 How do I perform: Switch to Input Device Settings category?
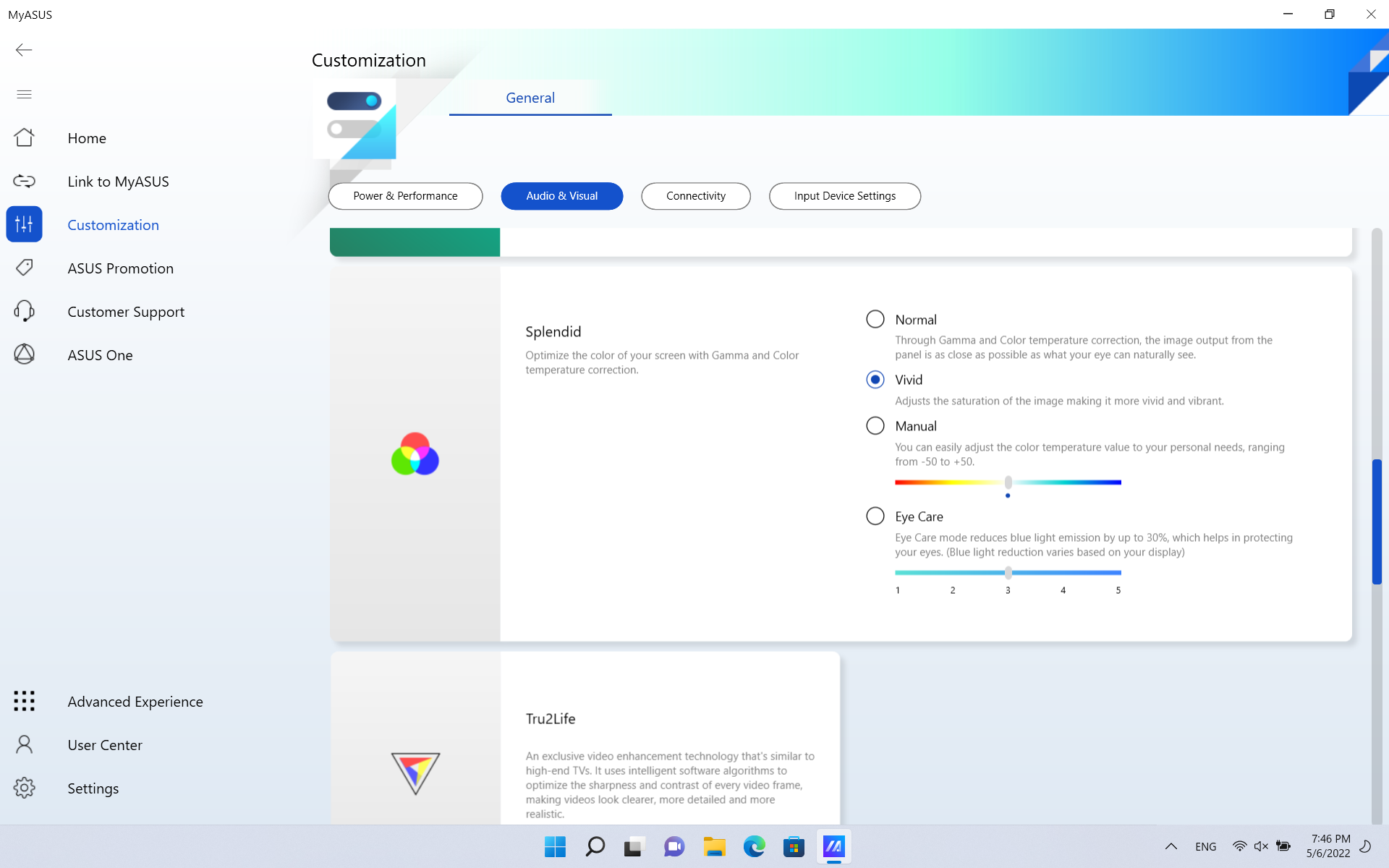tap(845, 196)
